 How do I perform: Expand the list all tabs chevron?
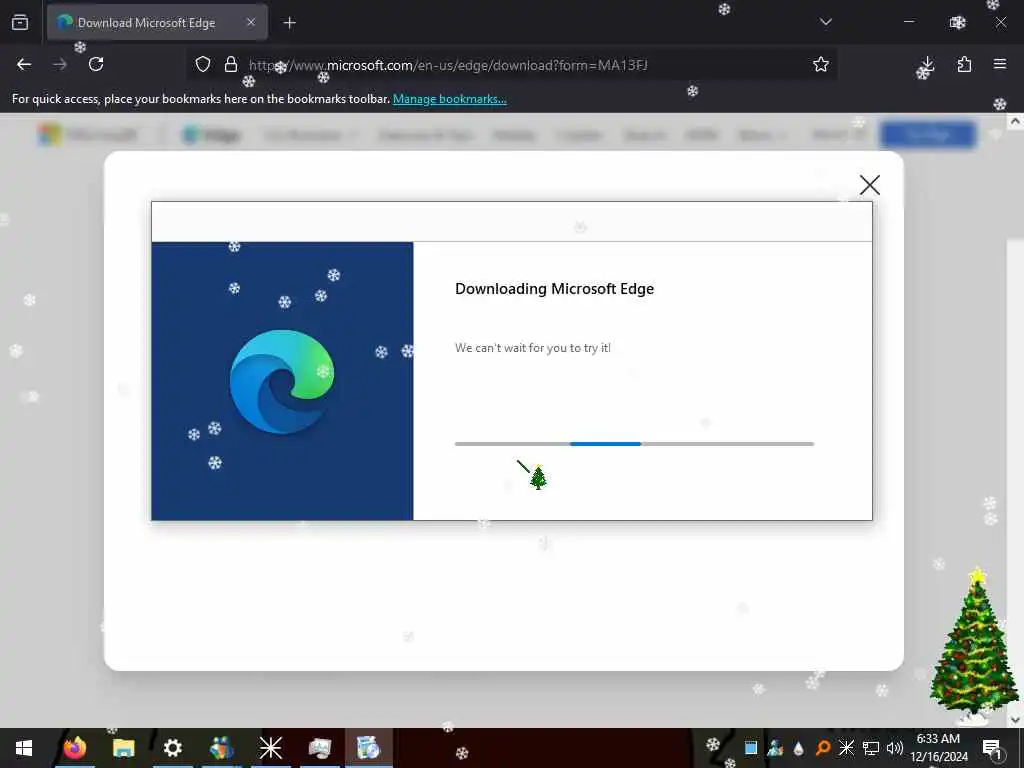825,22
